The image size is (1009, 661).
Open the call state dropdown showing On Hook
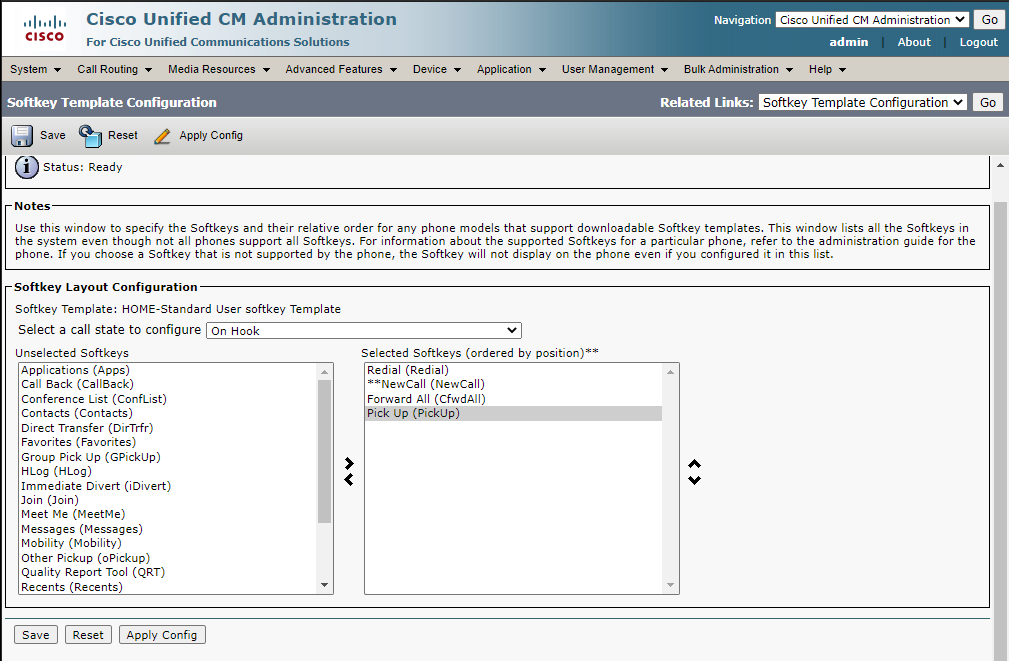click(364, 331)
